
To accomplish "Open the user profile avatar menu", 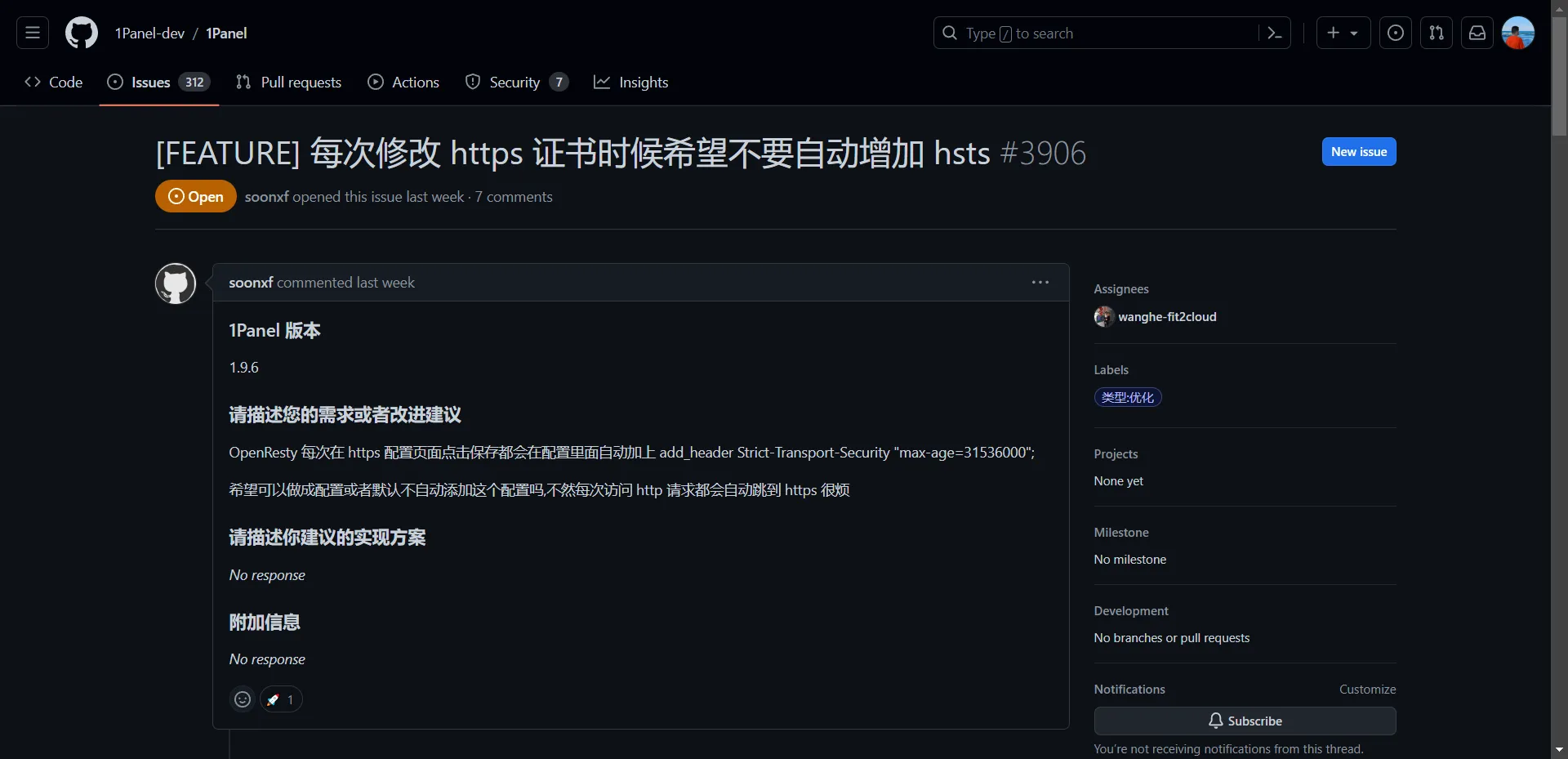I will (1518, 33).
